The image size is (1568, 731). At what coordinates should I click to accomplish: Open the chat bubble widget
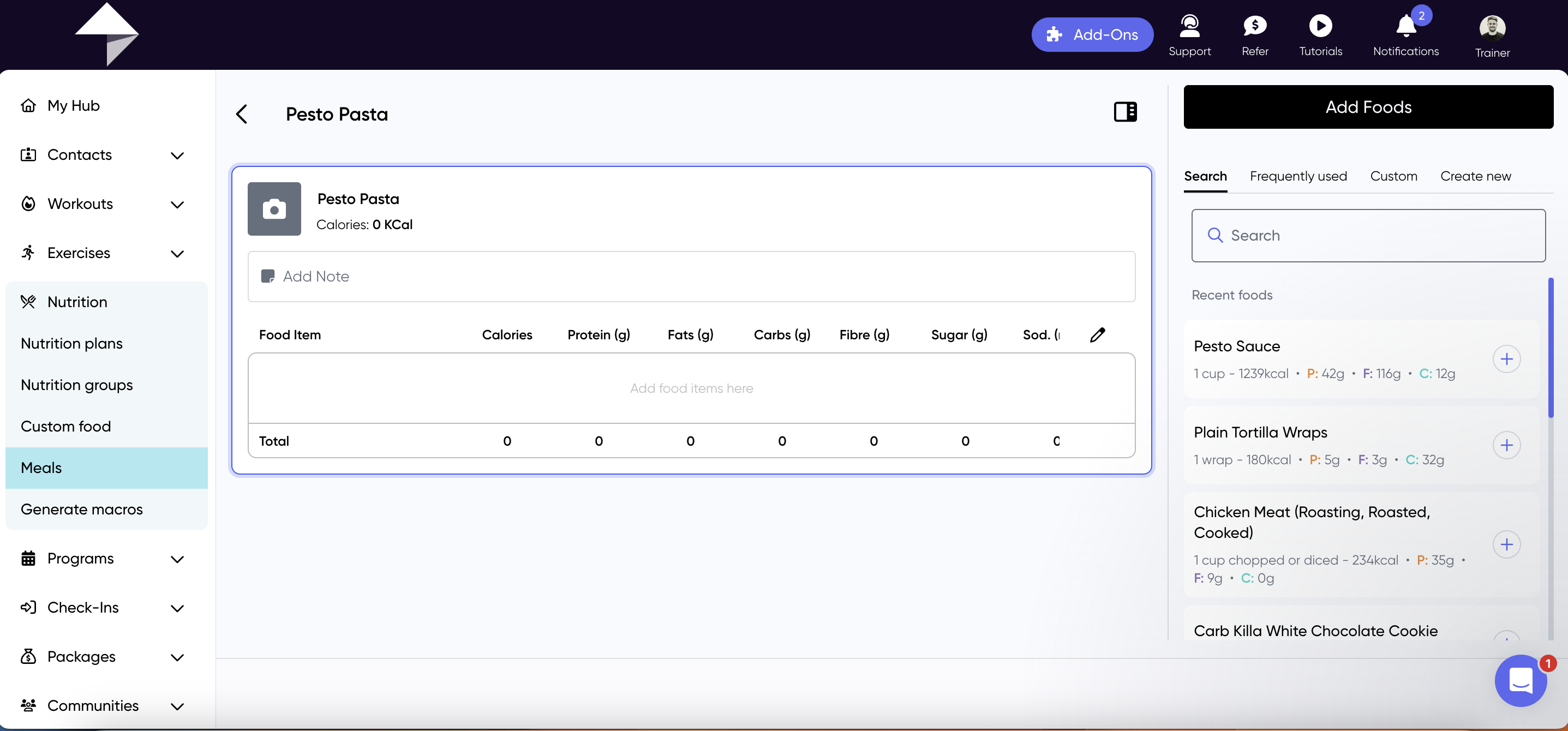[x=1520, y=680]
